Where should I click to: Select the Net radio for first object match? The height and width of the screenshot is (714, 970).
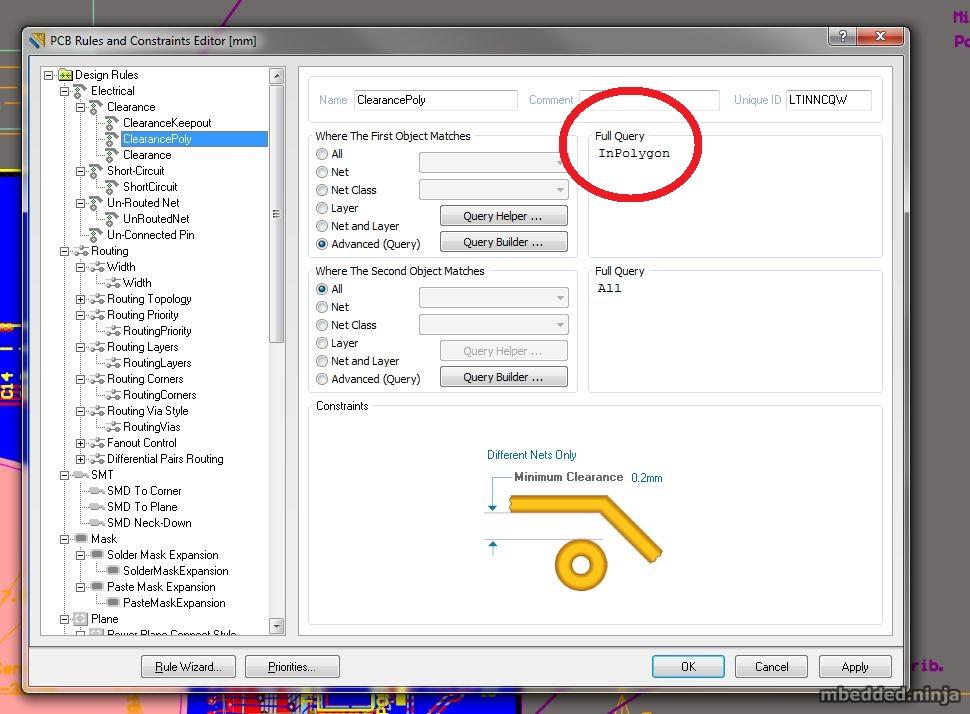(322, 172)
